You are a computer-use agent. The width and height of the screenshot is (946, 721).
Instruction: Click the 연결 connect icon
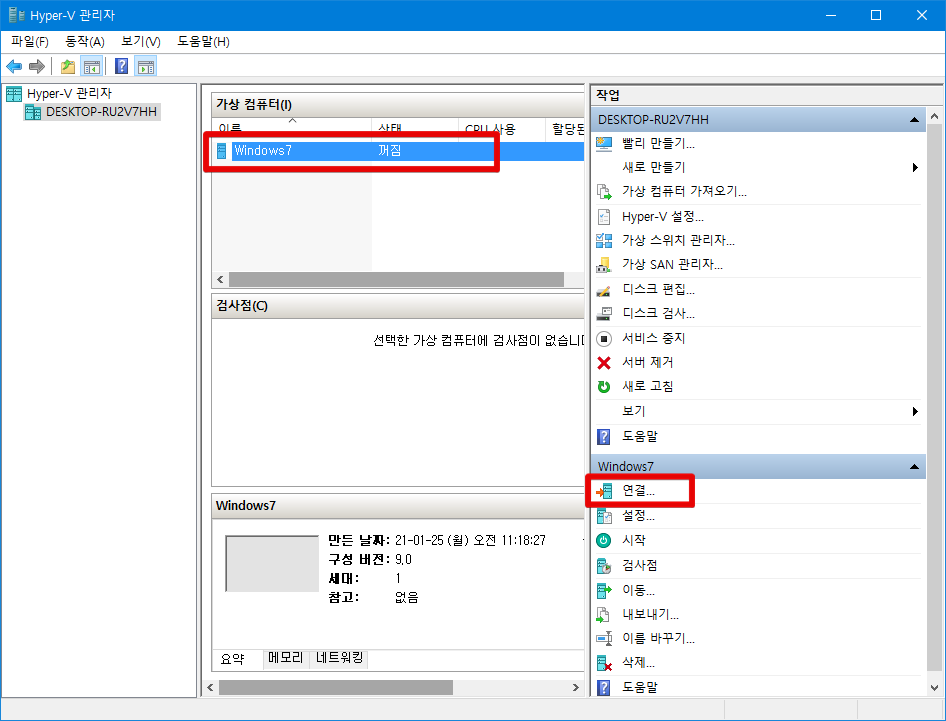click(x=604, y=491)
